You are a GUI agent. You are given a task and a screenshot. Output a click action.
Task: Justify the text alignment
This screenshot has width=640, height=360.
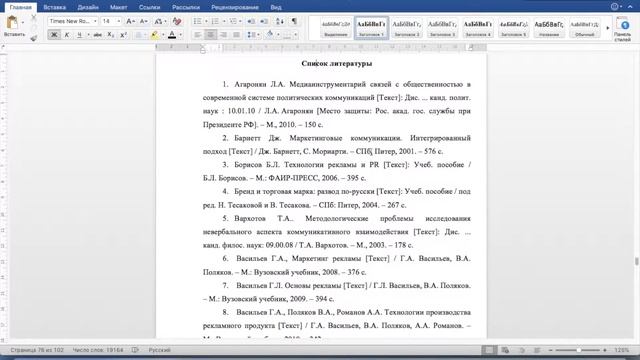236,35
